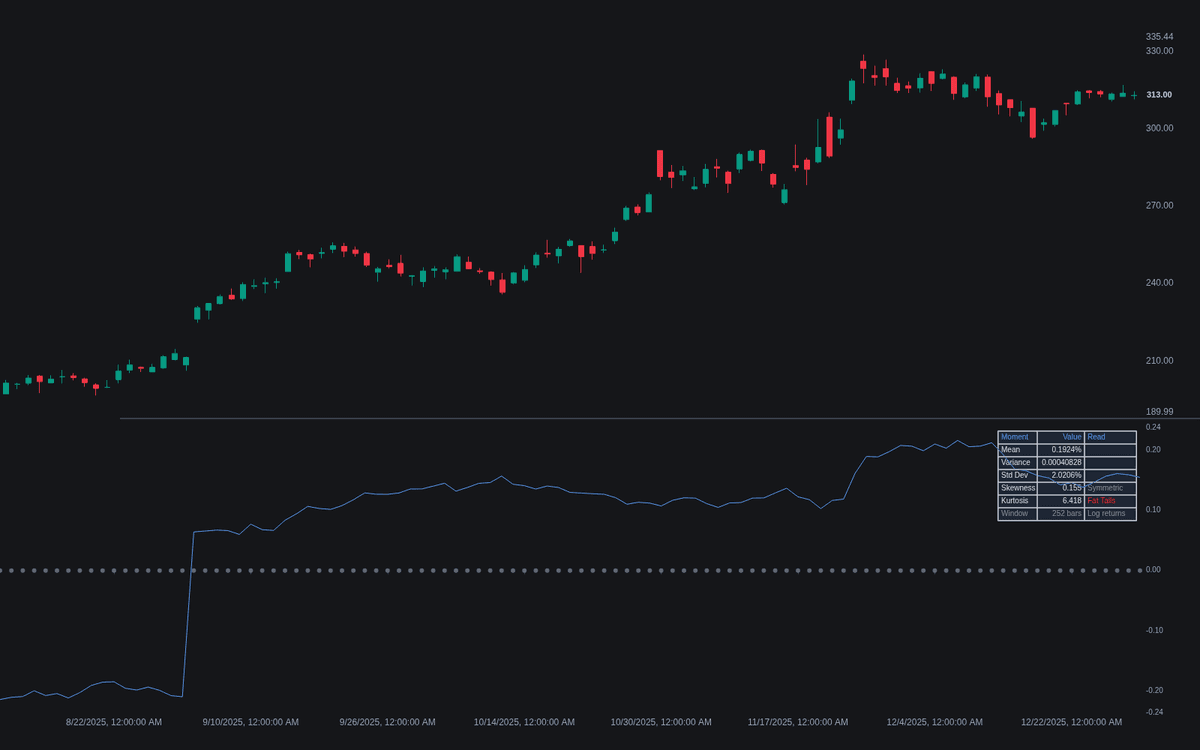Select the 0.20 indicator scale label

[x=1153, y=450]
